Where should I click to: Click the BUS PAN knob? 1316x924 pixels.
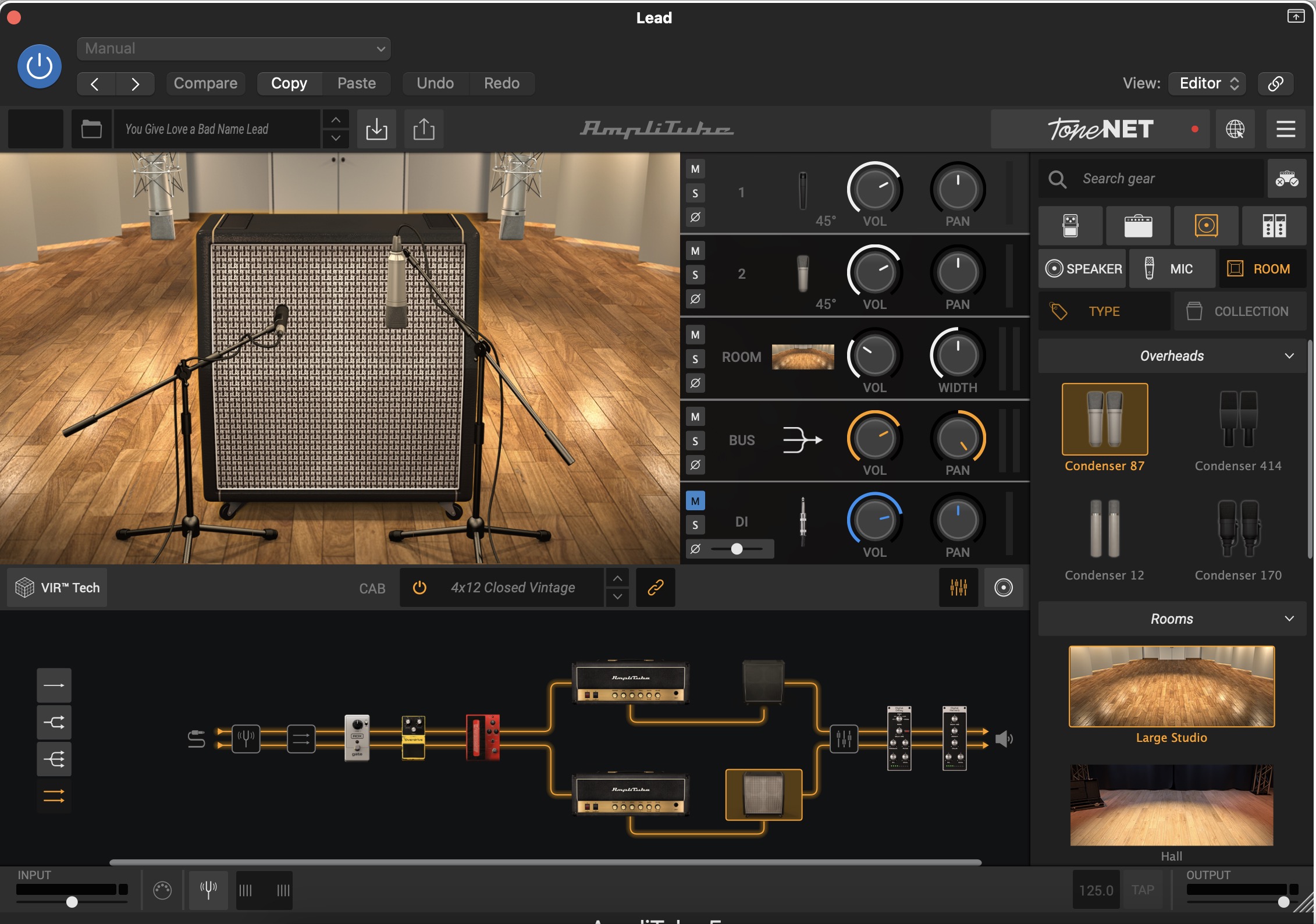click(958, 438)
